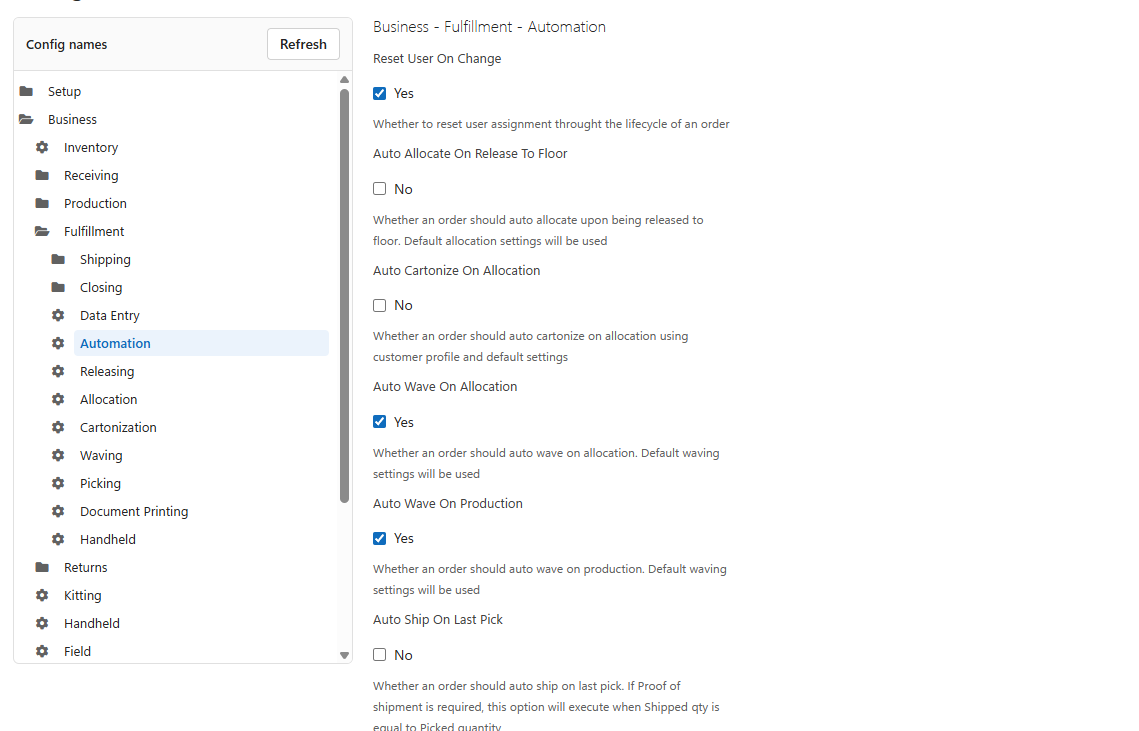The image size is (1139, 731).
Task: Click the tree scrollbar down arrow
Action: click(x=344, y=655)
